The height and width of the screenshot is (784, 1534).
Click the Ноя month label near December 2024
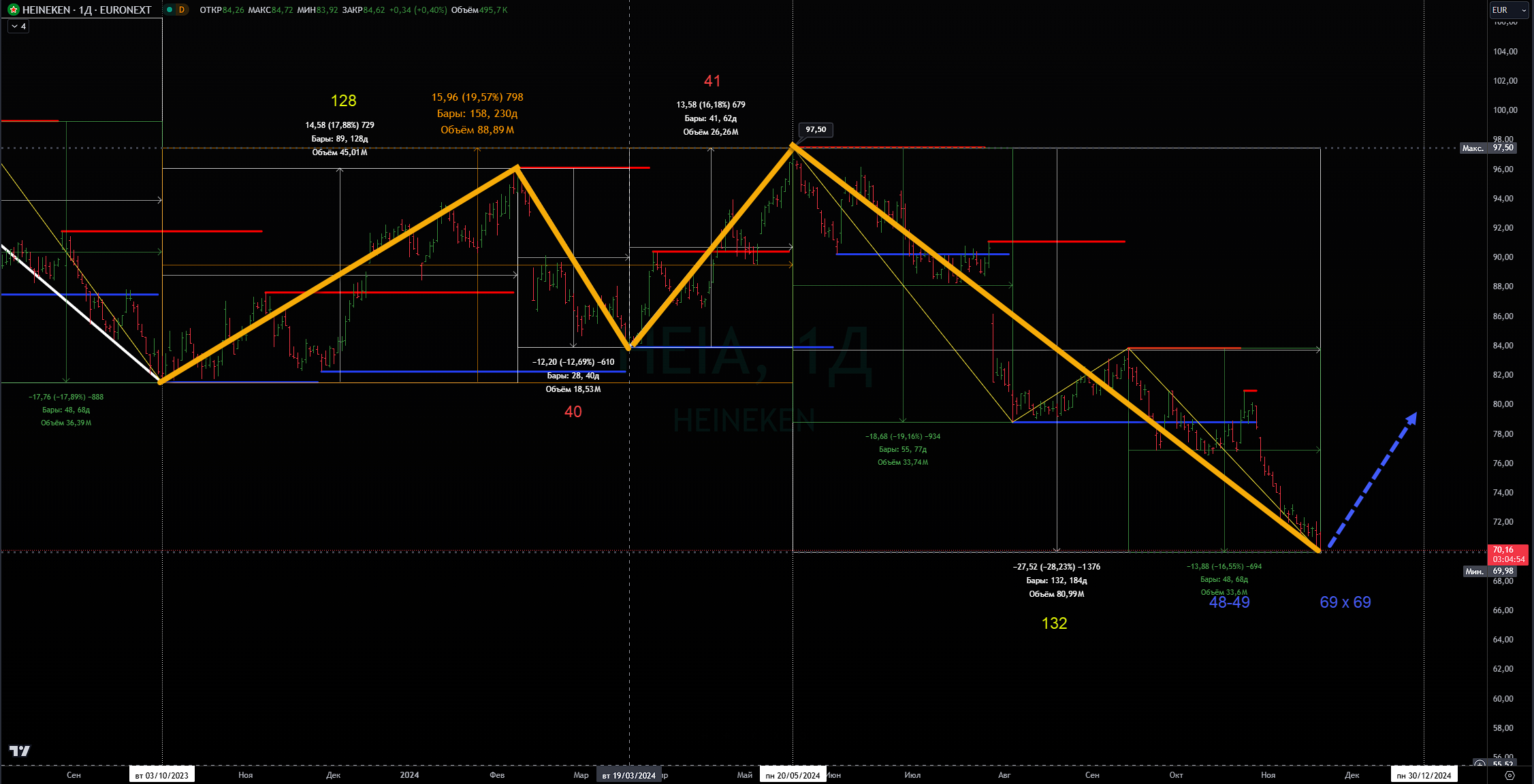pos(1268,775)
